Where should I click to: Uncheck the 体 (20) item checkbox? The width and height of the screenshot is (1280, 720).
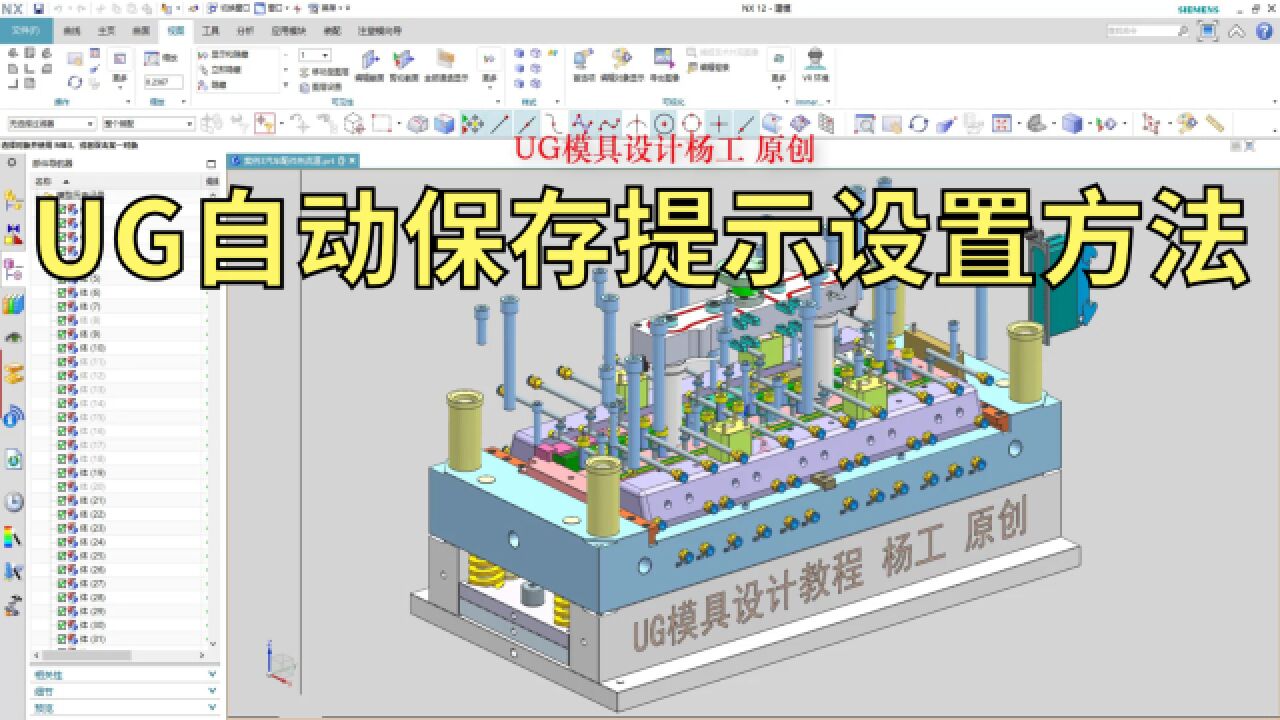pyautogui.click(x=61, y=486)
